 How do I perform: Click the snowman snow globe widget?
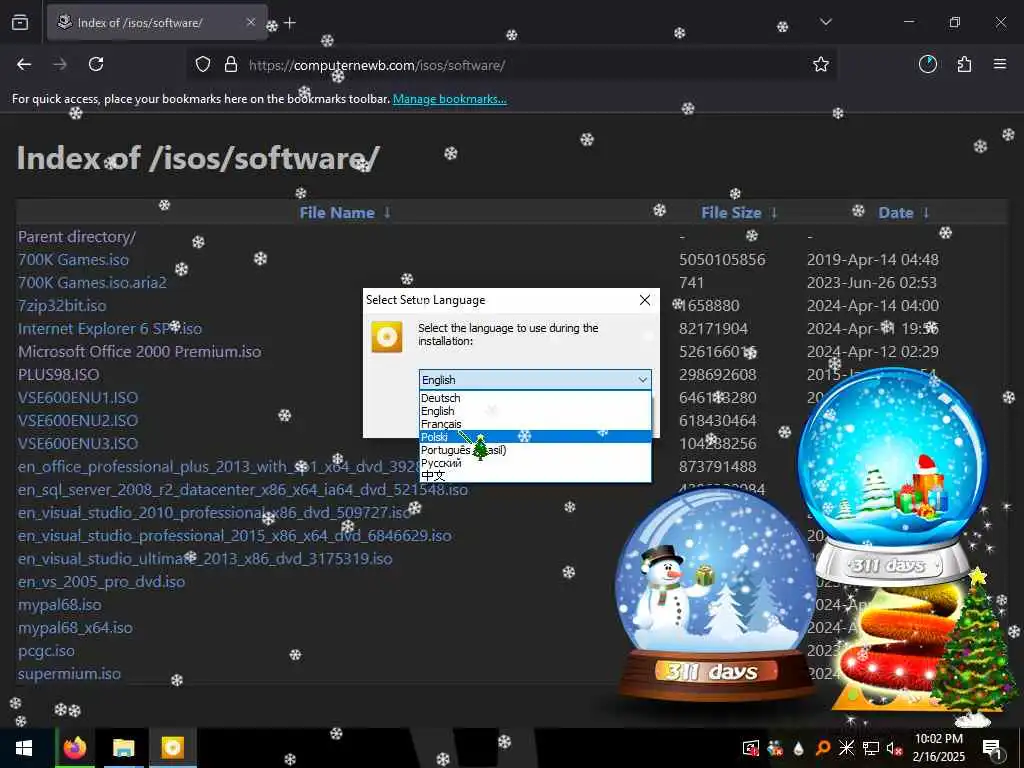714,594
